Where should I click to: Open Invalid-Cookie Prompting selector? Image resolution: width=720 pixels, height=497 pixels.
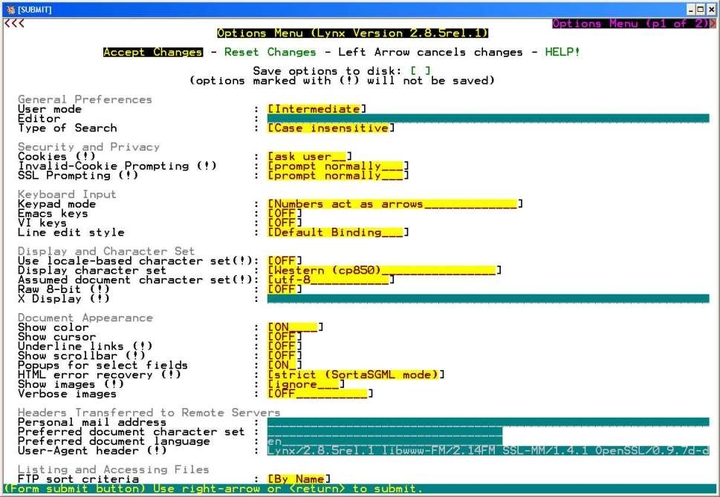click(338, 166)
